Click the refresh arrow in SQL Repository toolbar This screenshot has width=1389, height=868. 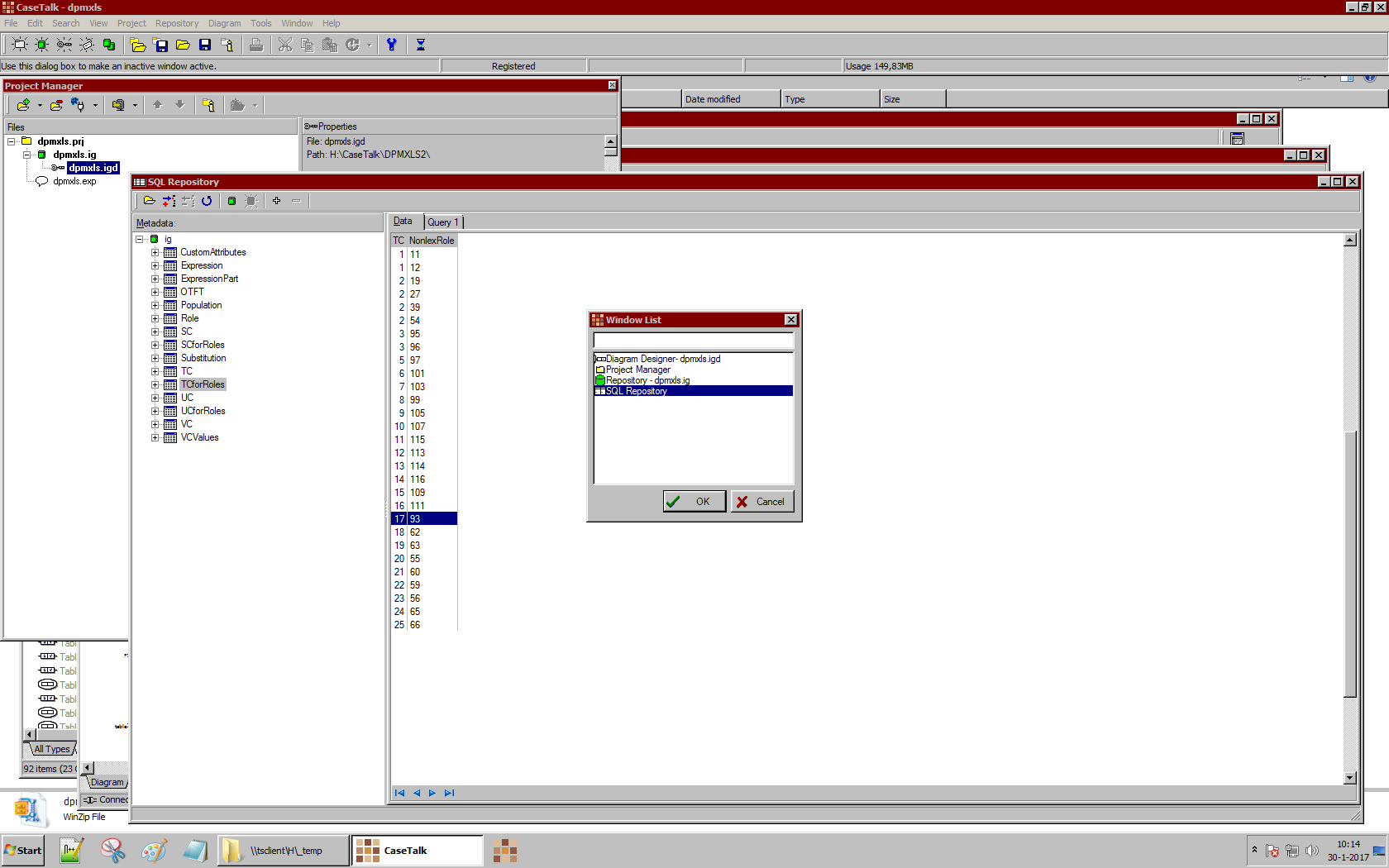click(x=207, y=201)
